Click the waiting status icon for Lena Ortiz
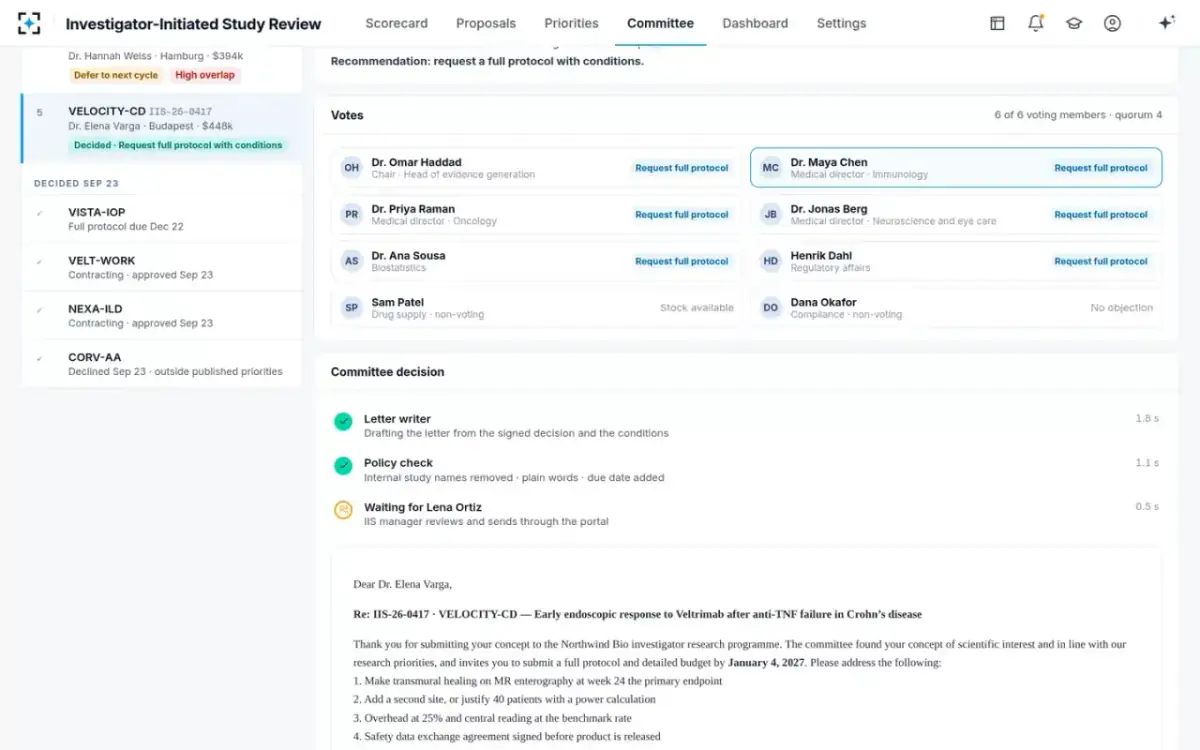Viewport: 1200px width, 750px height. [343, 510]
